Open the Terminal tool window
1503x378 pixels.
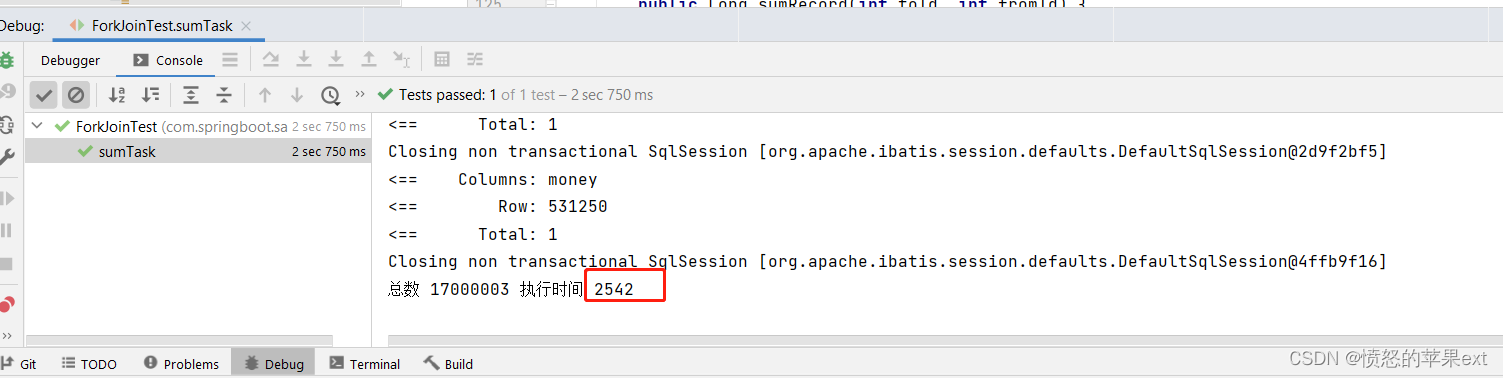365,364
